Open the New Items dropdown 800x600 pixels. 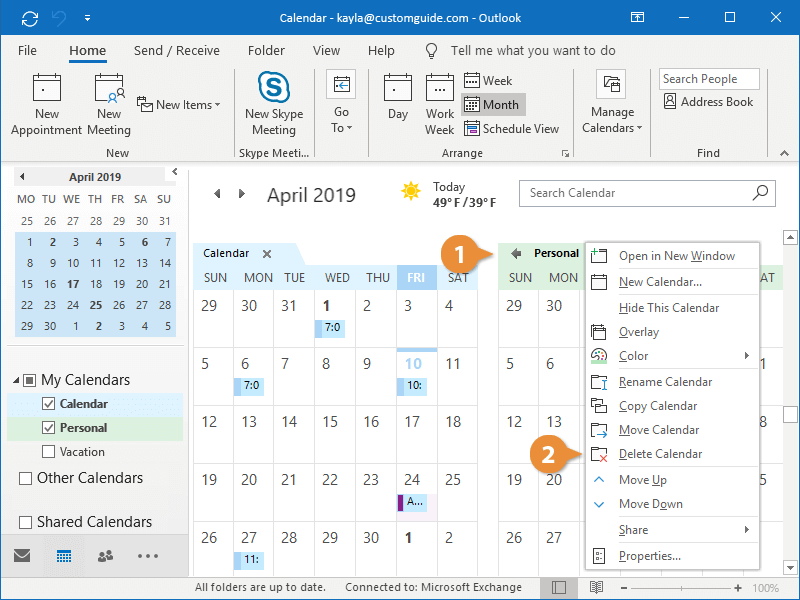tap(179, 105)
